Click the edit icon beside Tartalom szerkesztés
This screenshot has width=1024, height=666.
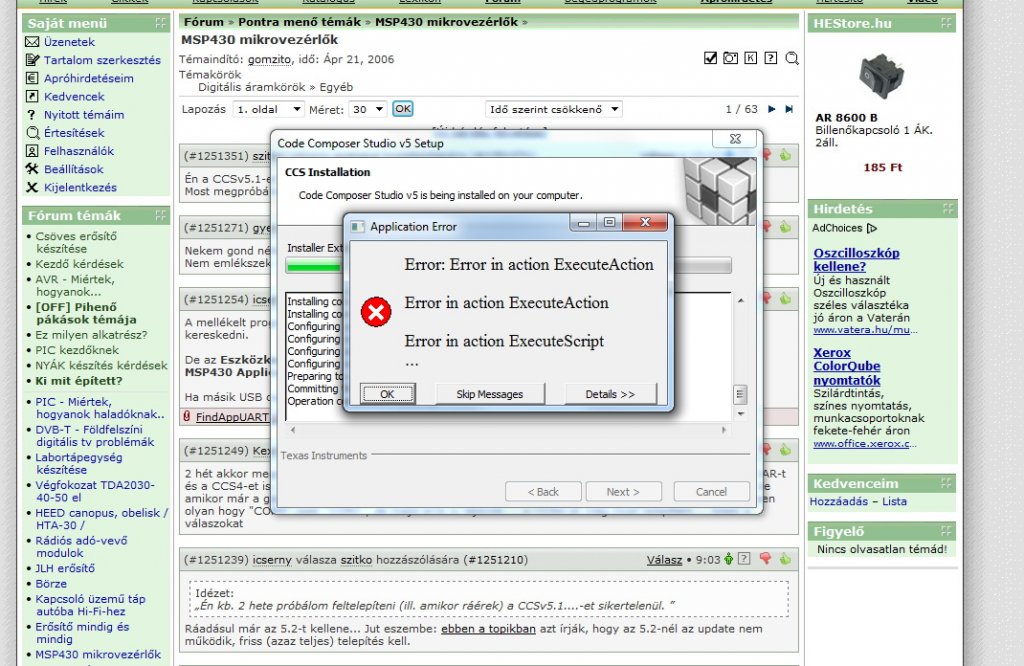click(32, 60)
